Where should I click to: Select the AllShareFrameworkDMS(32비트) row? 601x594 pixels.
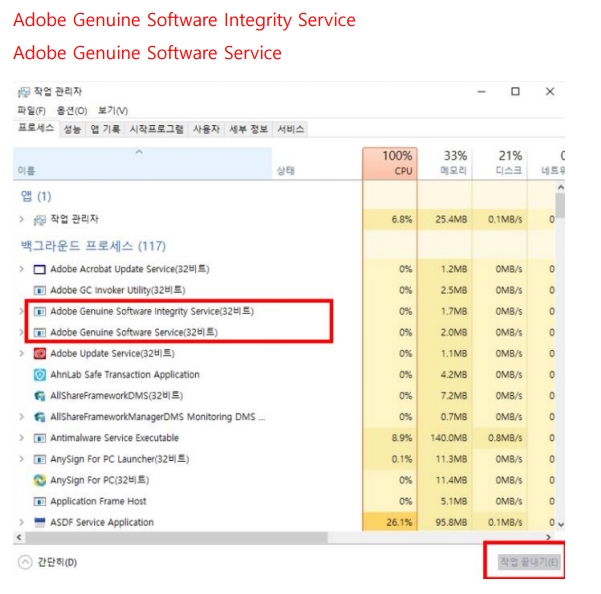point(284,395)
